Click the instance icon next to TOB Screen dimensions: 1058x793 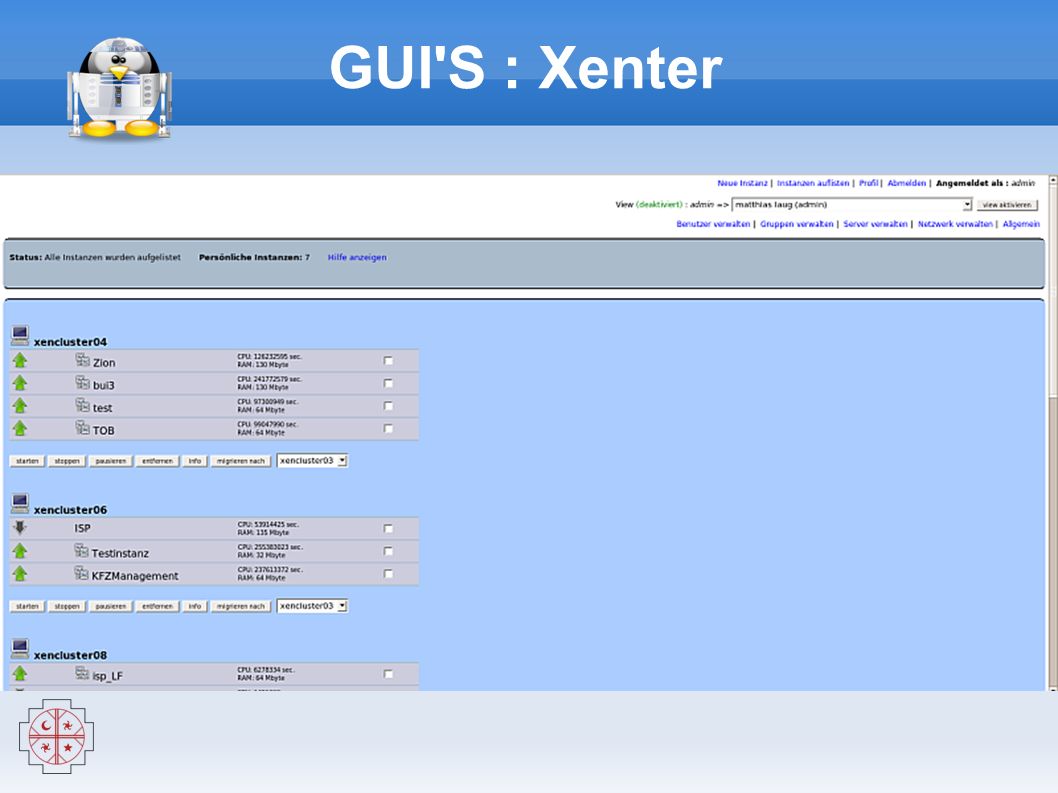(82, 428)
